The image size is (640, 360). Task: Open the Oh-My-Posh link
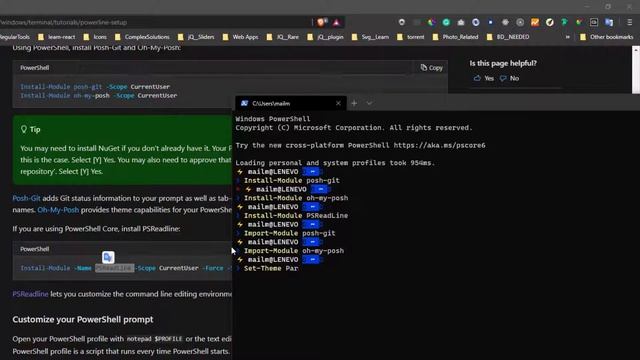point(58,210)
